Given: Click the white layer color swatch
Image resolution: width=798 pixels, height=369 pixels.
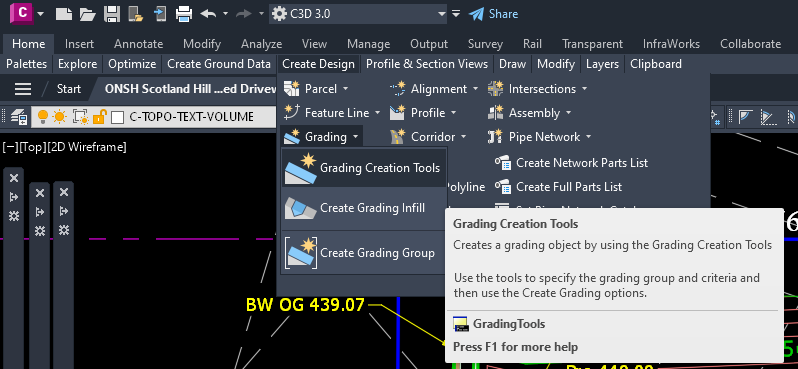Looking at the screenshot, I should [x=118, y=118].
